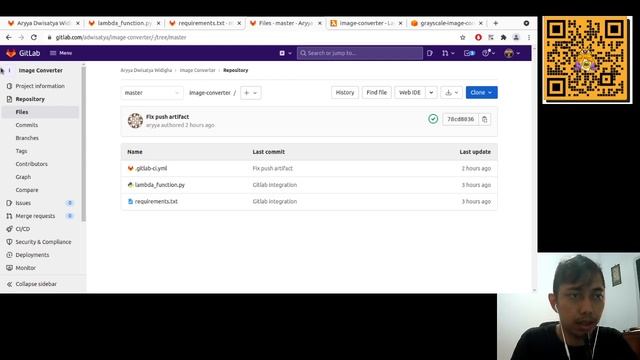Open Branches in the sidebar
This screenshot has height=360, width=640.
(27, 138)
